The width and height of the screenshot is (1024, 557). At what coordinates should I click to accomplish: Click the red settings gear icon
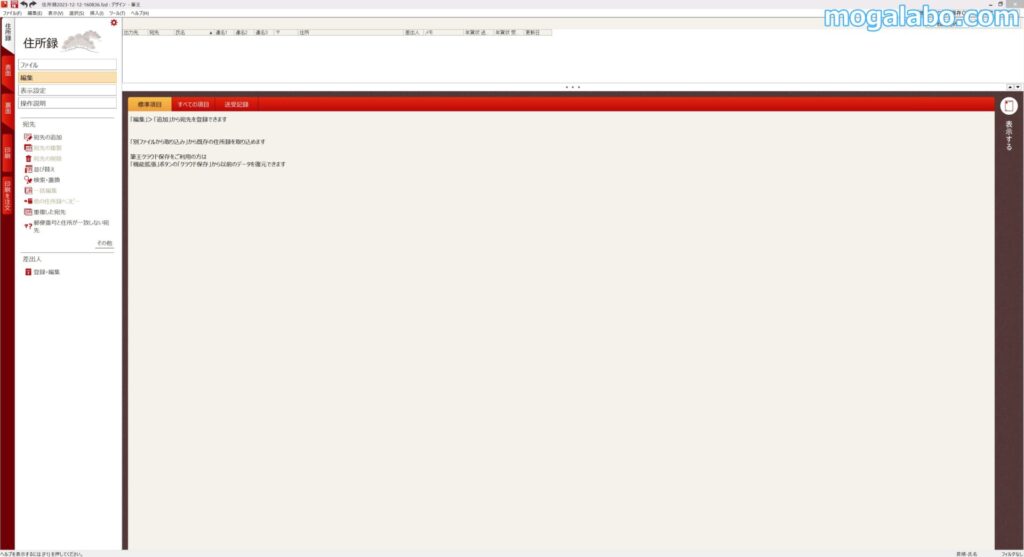tap(113, 22)
